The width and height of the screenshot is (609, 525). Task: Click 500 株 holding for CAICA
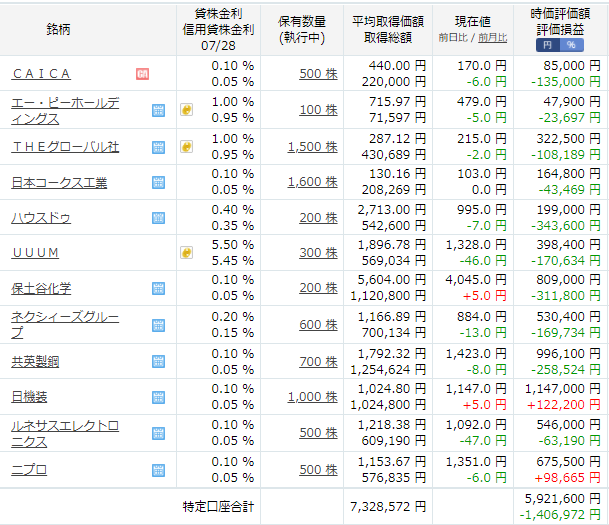point(318,74)
